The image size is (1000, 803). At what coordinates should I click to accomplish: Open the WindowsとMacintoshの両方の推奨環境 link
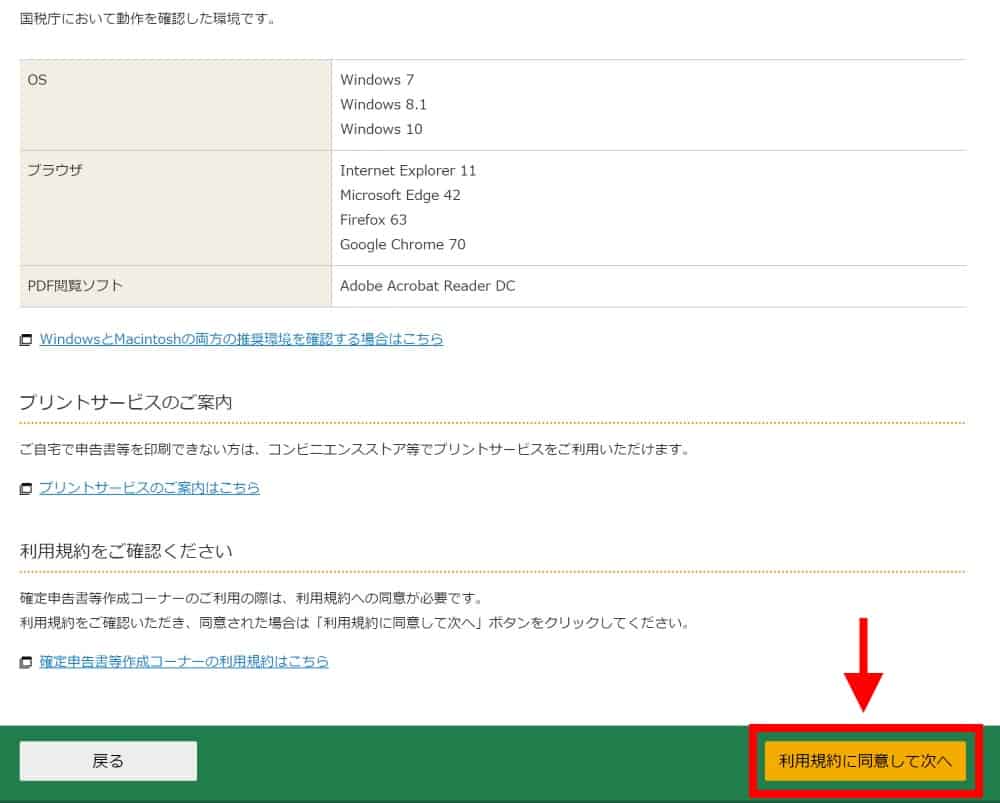tap(241, 339)
